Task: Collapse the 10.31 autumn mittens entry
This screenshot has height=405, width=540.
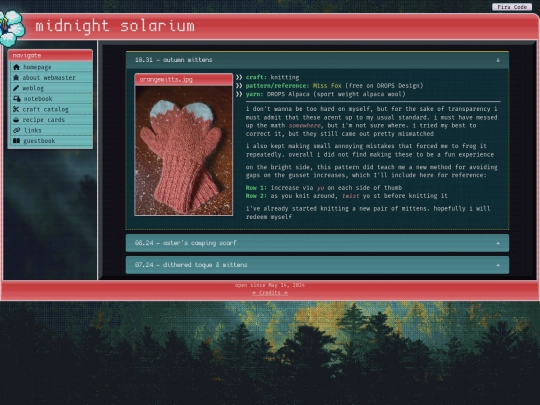Action: 317,60
